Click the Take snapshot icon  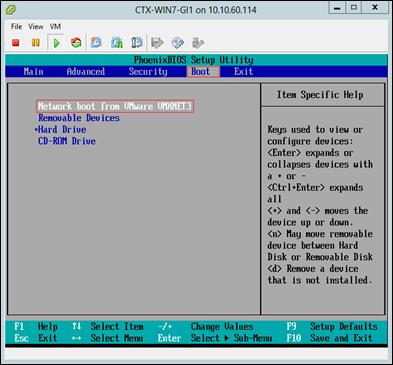point(96,43)
